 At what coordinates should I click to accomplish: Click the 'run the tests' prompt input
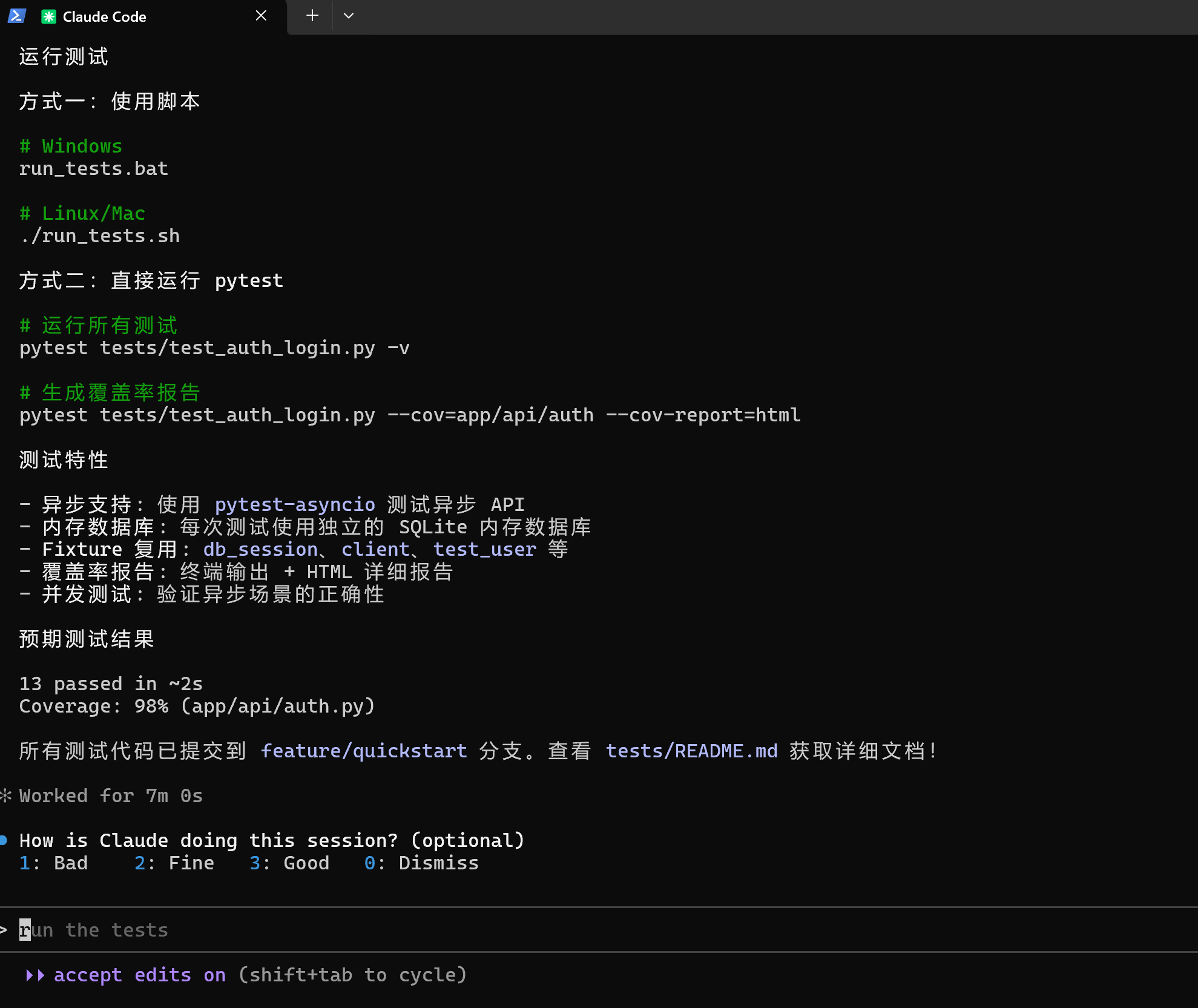point(94,930)
